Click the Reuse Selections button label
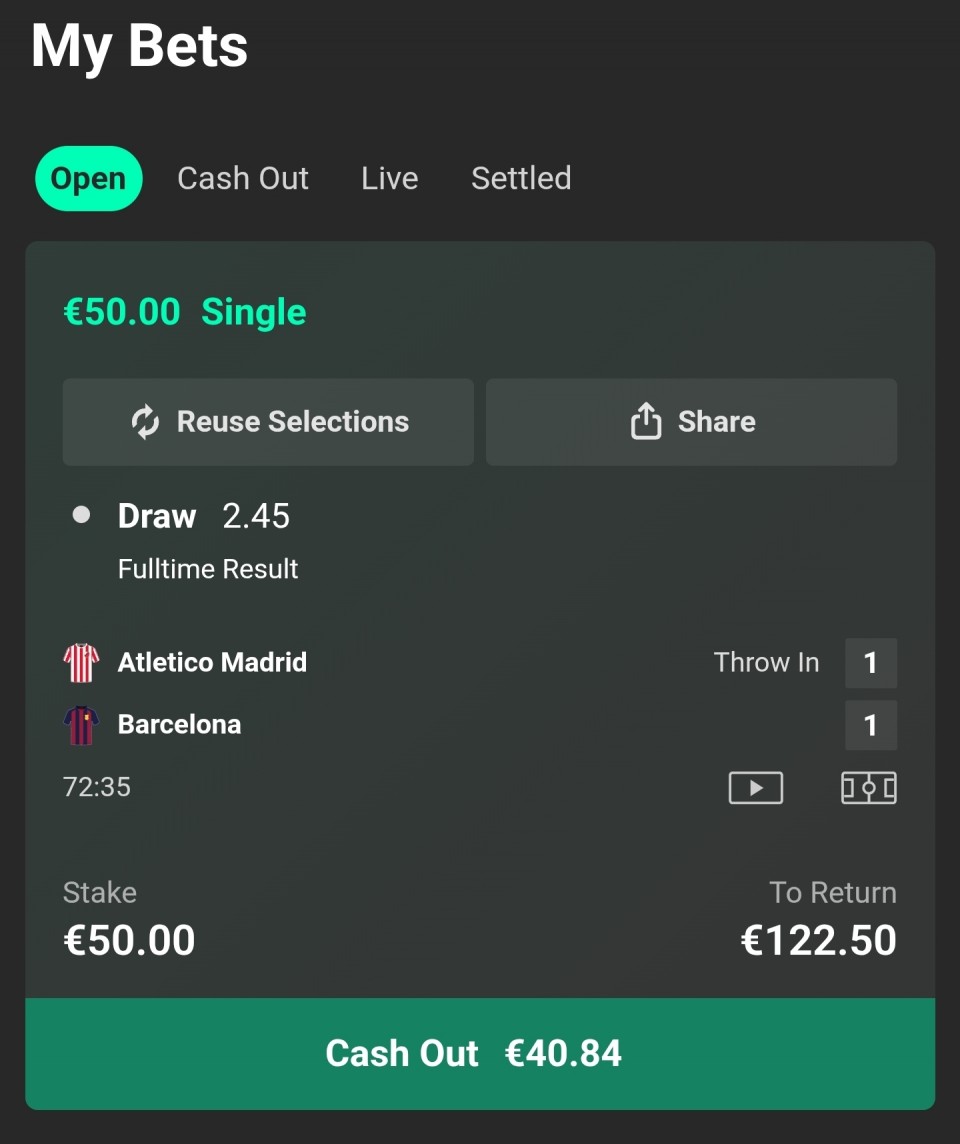 pos(292,422)
